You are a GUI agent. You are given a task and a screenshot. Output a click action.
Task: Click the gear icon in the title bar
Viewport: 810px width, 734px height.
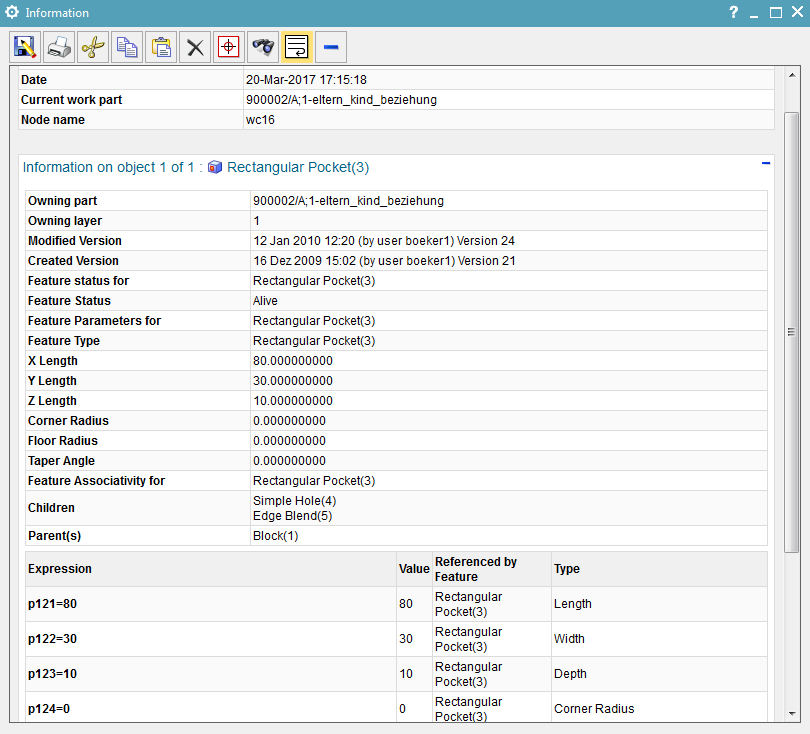point(12,12)
